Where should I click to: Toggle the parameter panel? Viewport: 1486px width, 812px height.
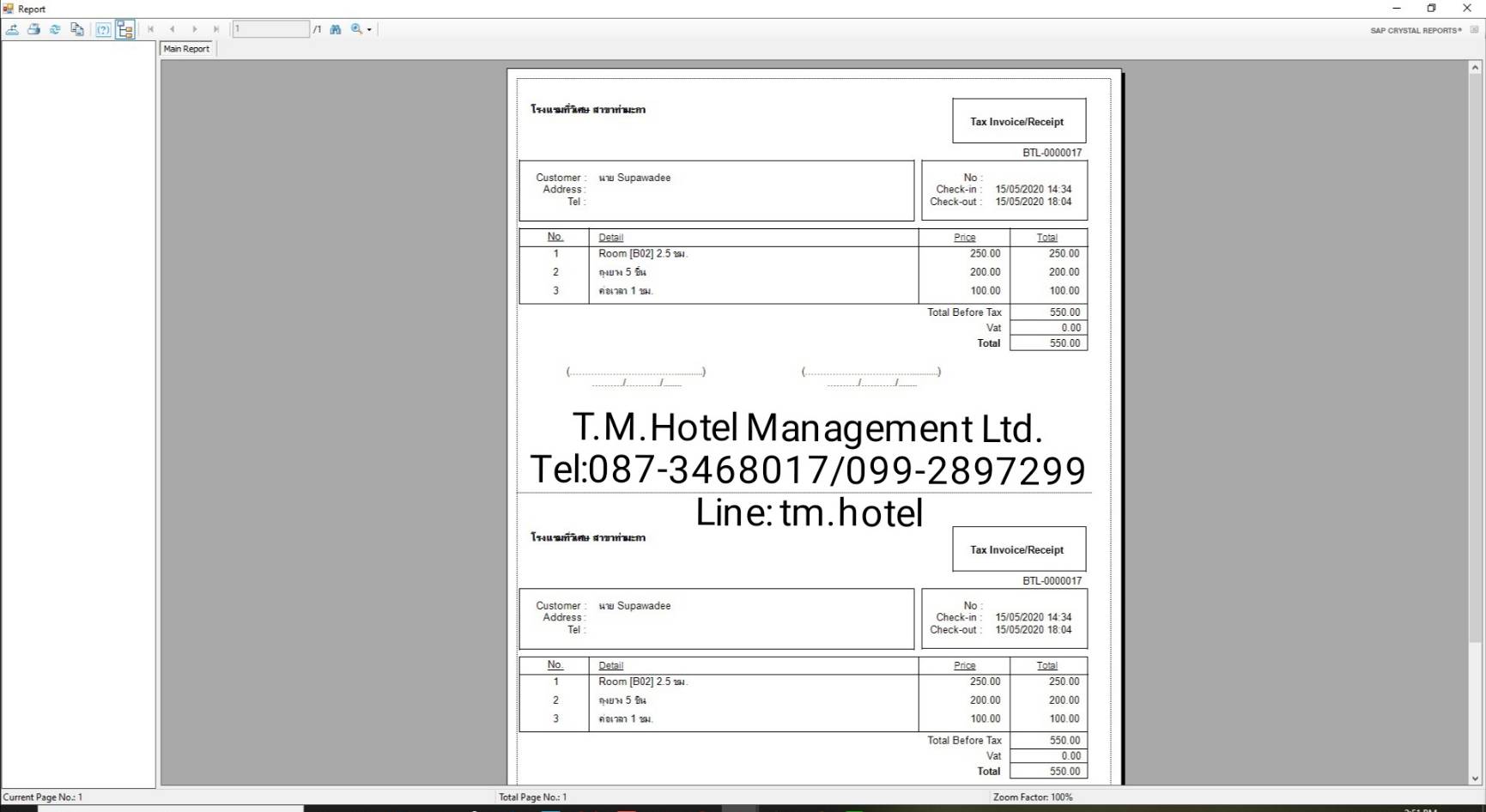(103, 28)
